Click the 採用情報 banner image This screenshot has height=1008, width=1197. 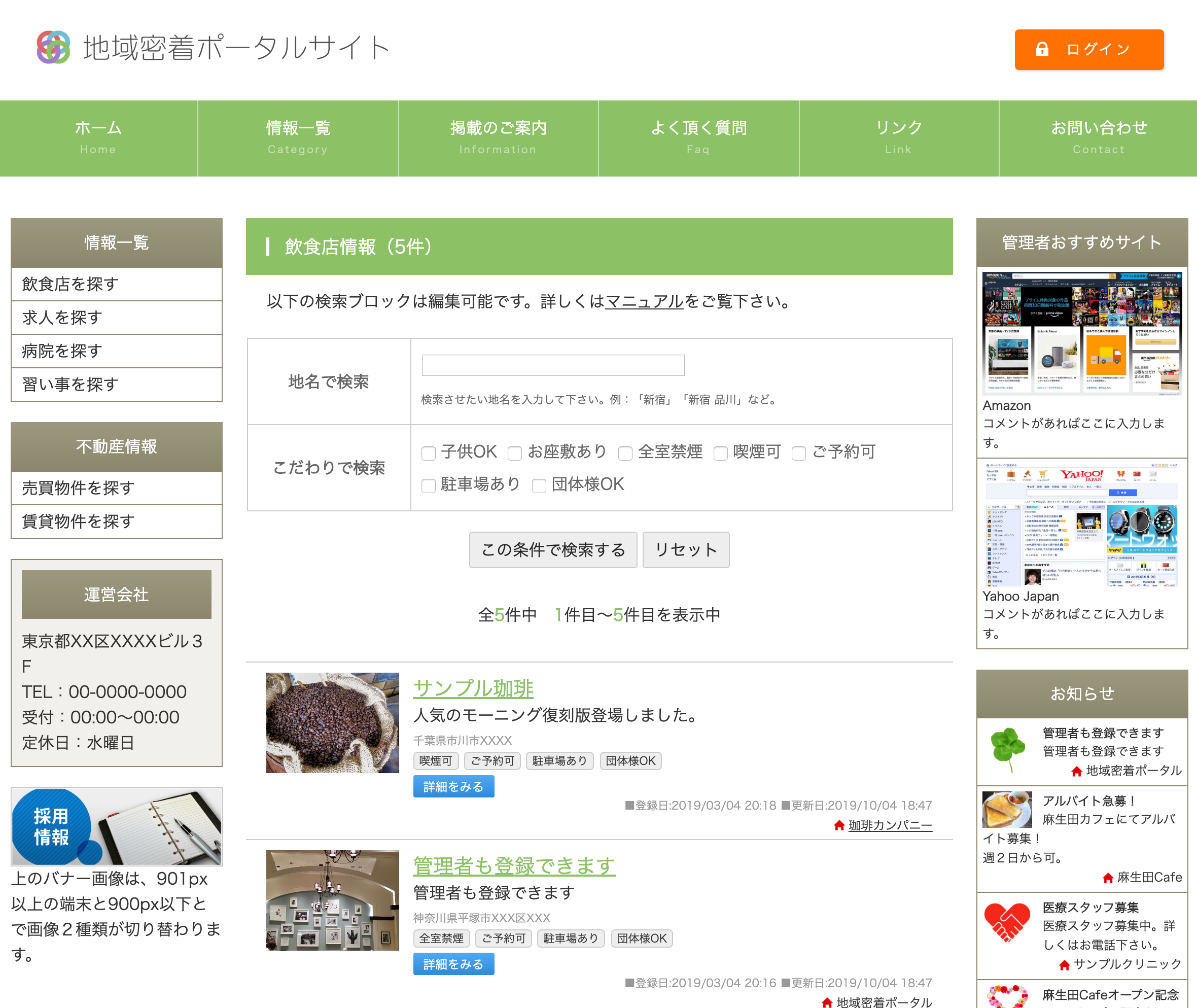(117, 826)
